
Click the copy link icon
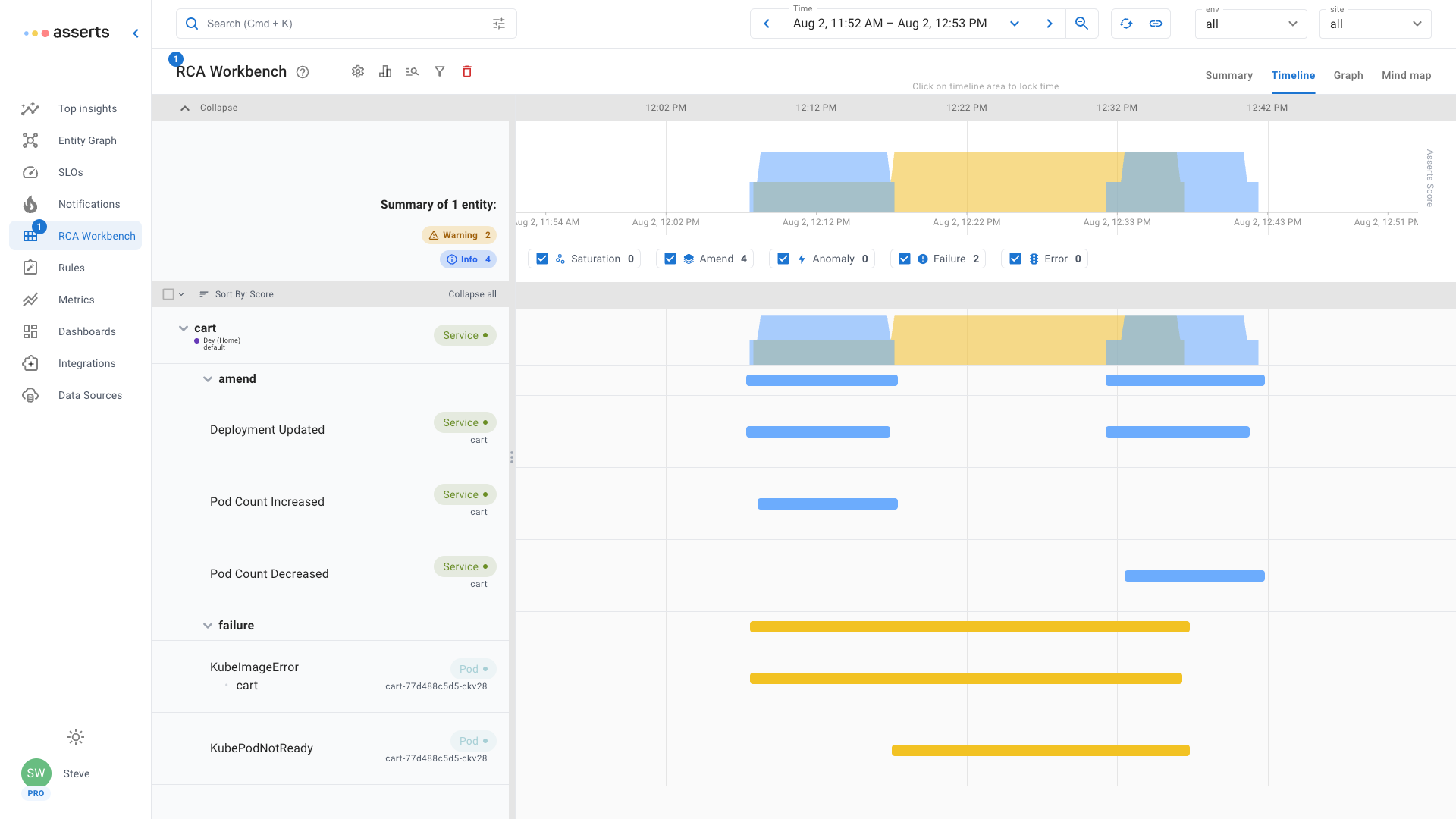[x=1156, y=24]
